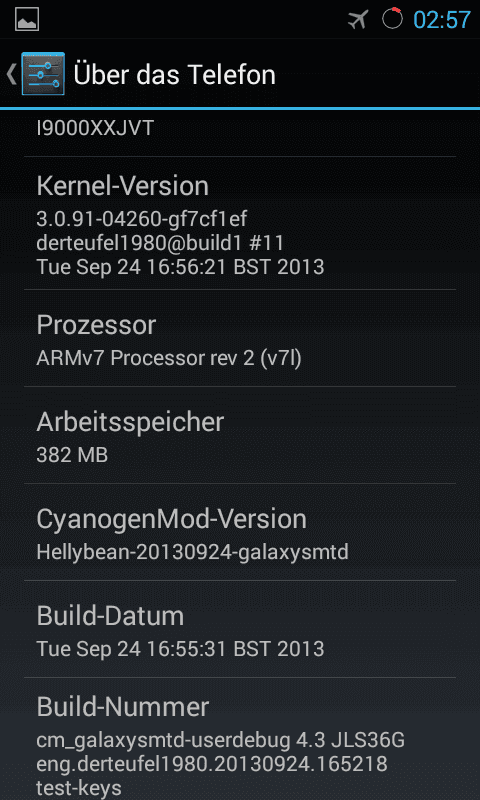Tap the derteufel1980@build1 #11 kernel line
The height and width of the screenshot is (800, 480).
(x=160, y=243)
